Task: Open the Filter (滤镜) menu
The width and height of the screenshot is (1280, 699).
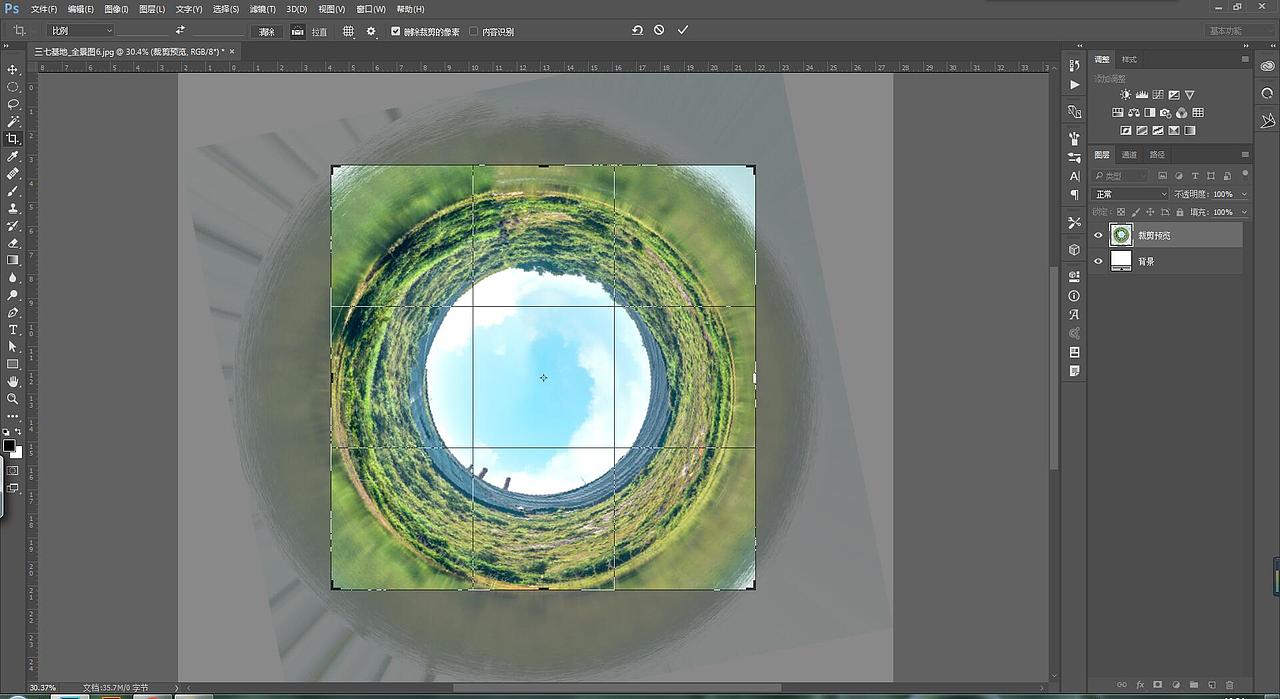Action: (262, 9)
